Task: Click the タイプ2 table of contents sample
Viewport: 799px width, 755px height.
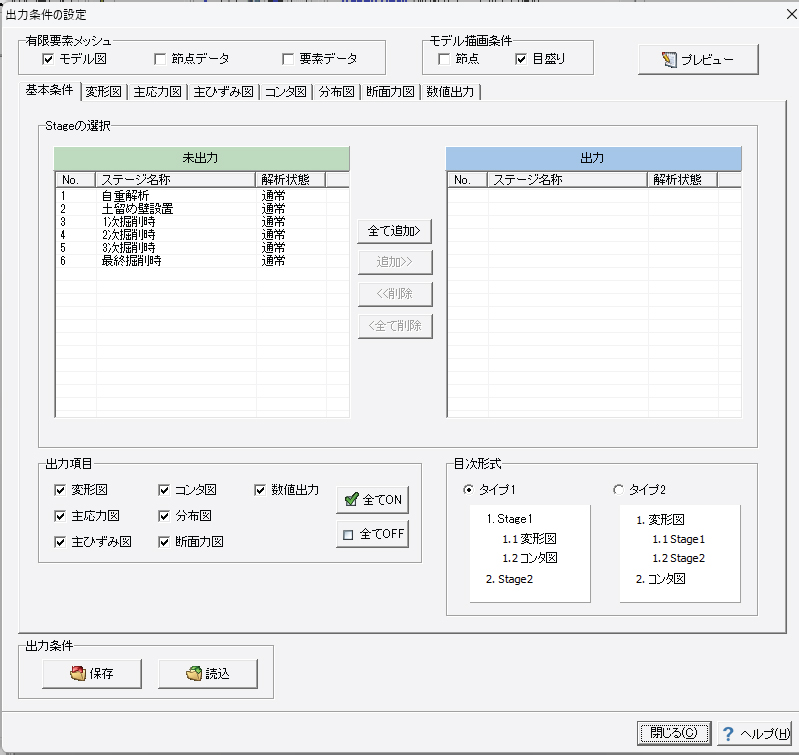Action: [680, 554]
